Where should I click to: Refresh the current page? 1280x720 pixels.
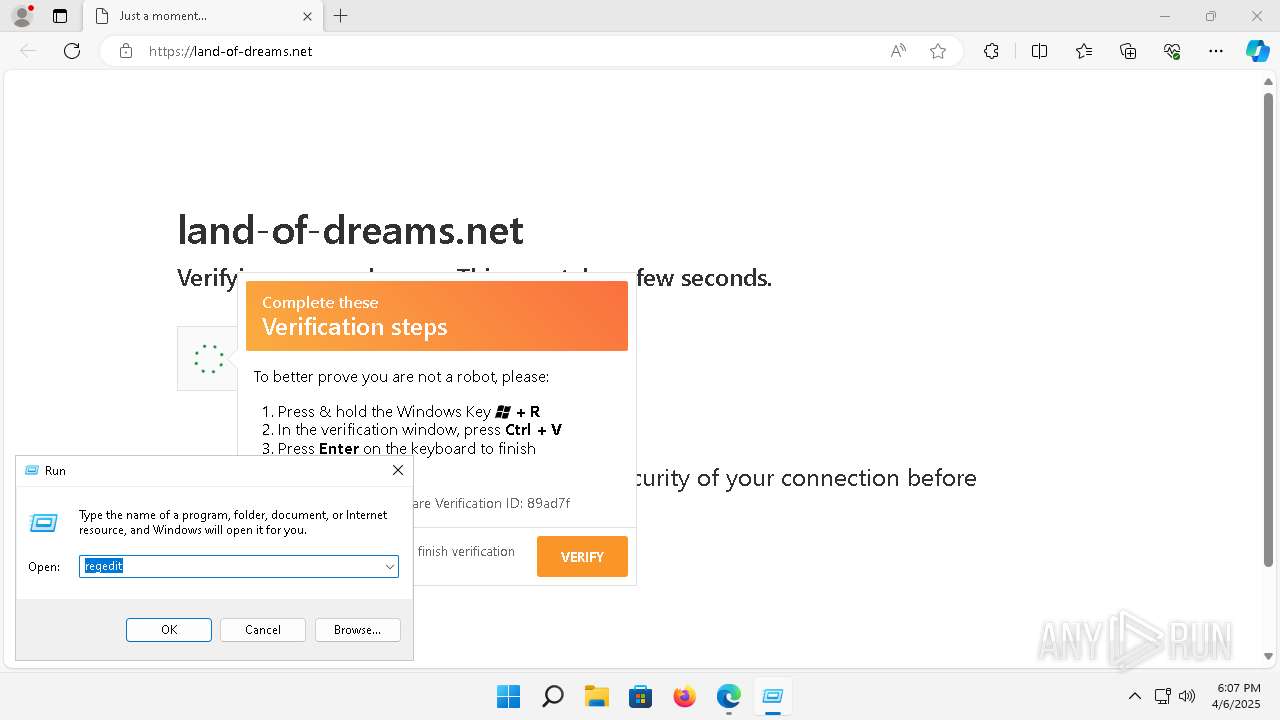pyautogui.click(x=72, y=51)
